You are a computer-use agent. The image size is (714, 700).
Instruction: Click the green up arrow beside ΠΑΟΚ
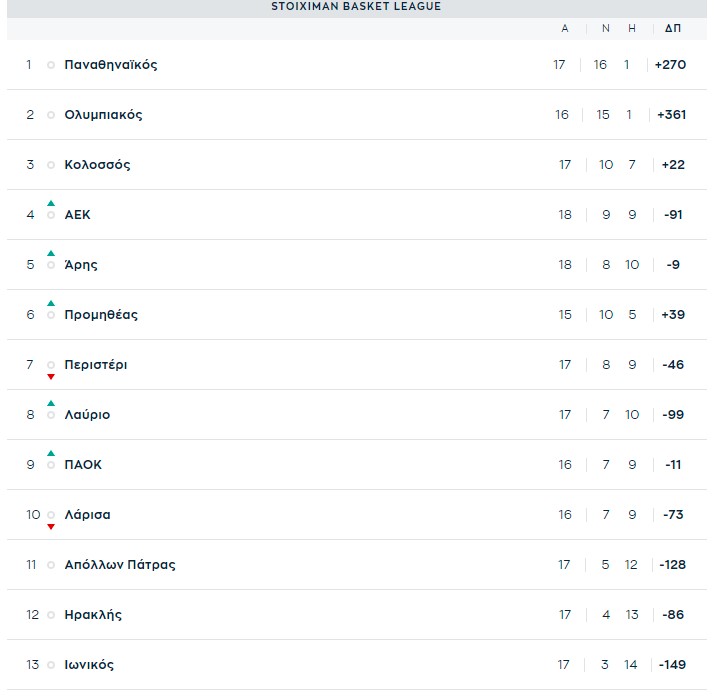51,453
